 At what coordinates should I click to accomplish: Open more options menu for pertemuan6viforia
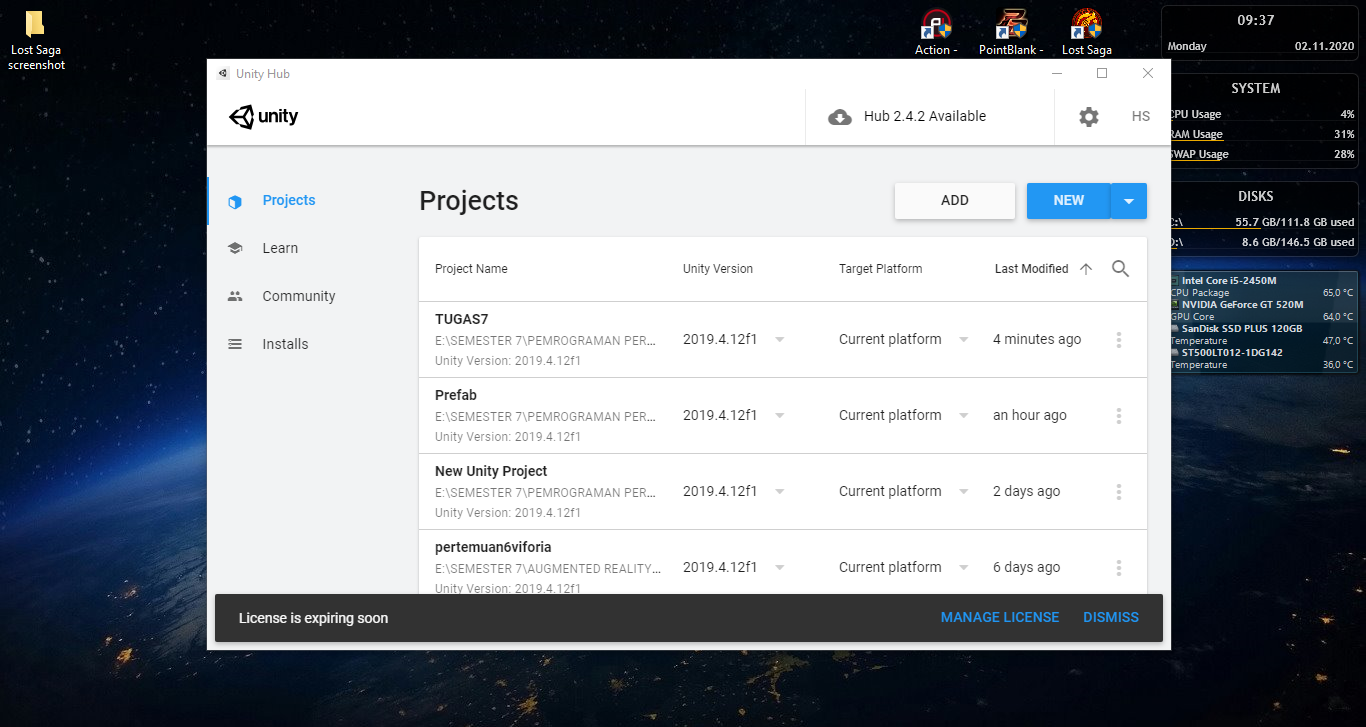1119,568
